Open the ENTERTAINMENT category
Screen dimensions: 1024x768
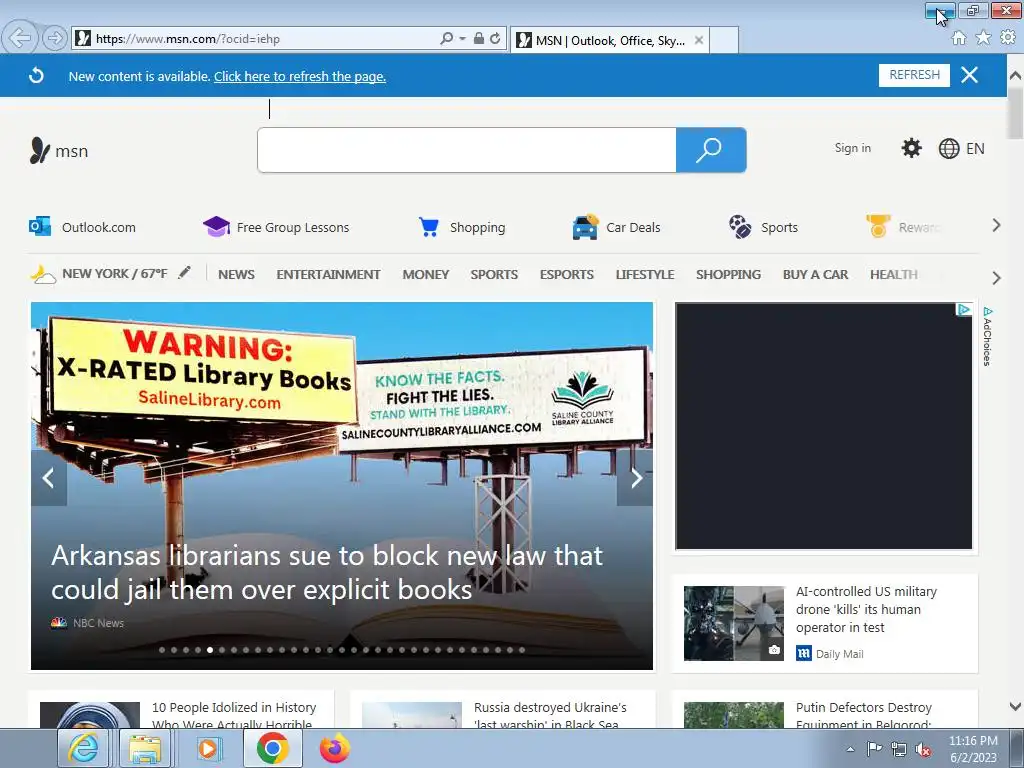click(328, 274)
